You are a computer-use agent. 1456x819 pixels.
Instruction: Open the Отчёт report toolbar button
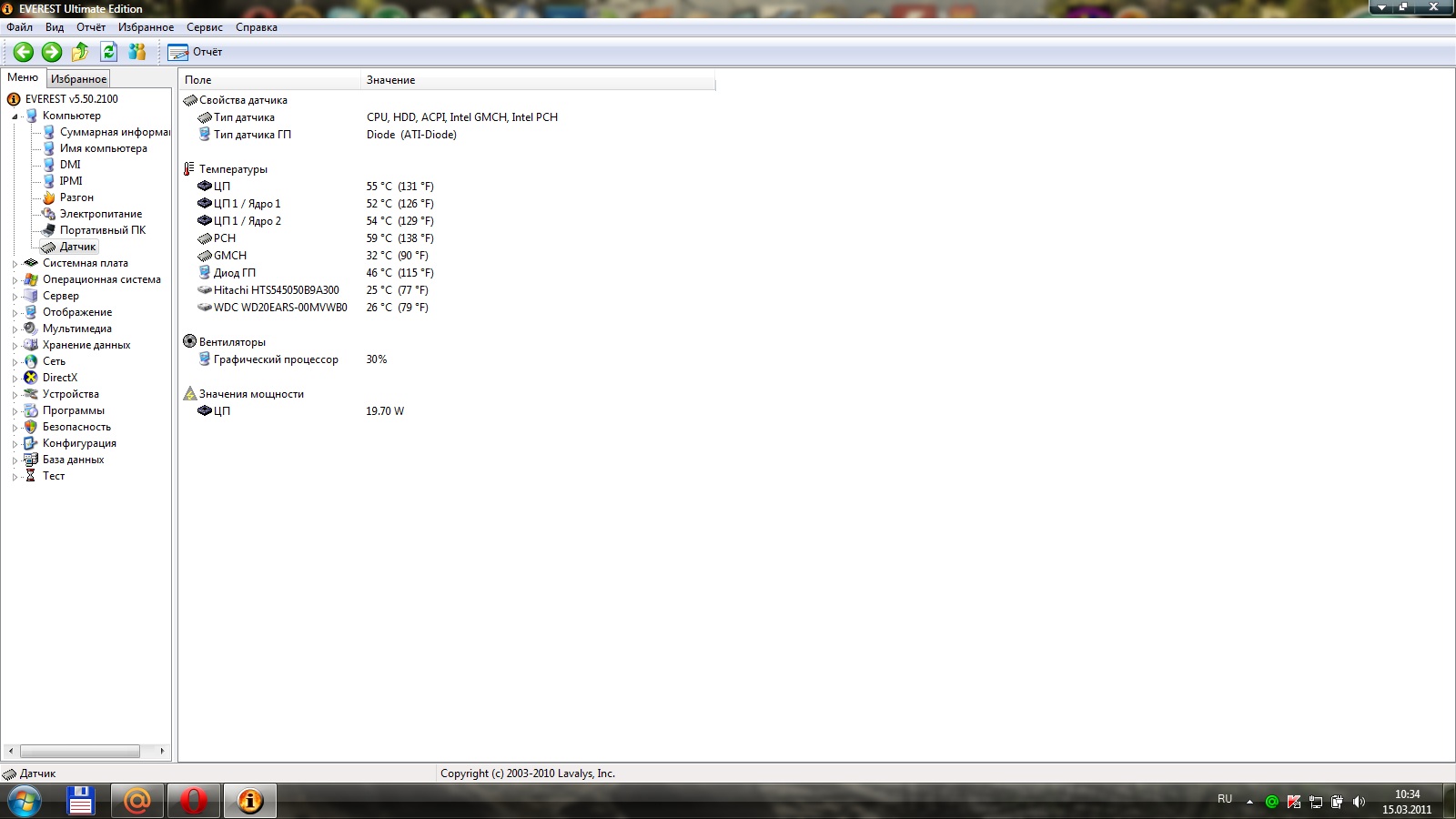(195, 52)
